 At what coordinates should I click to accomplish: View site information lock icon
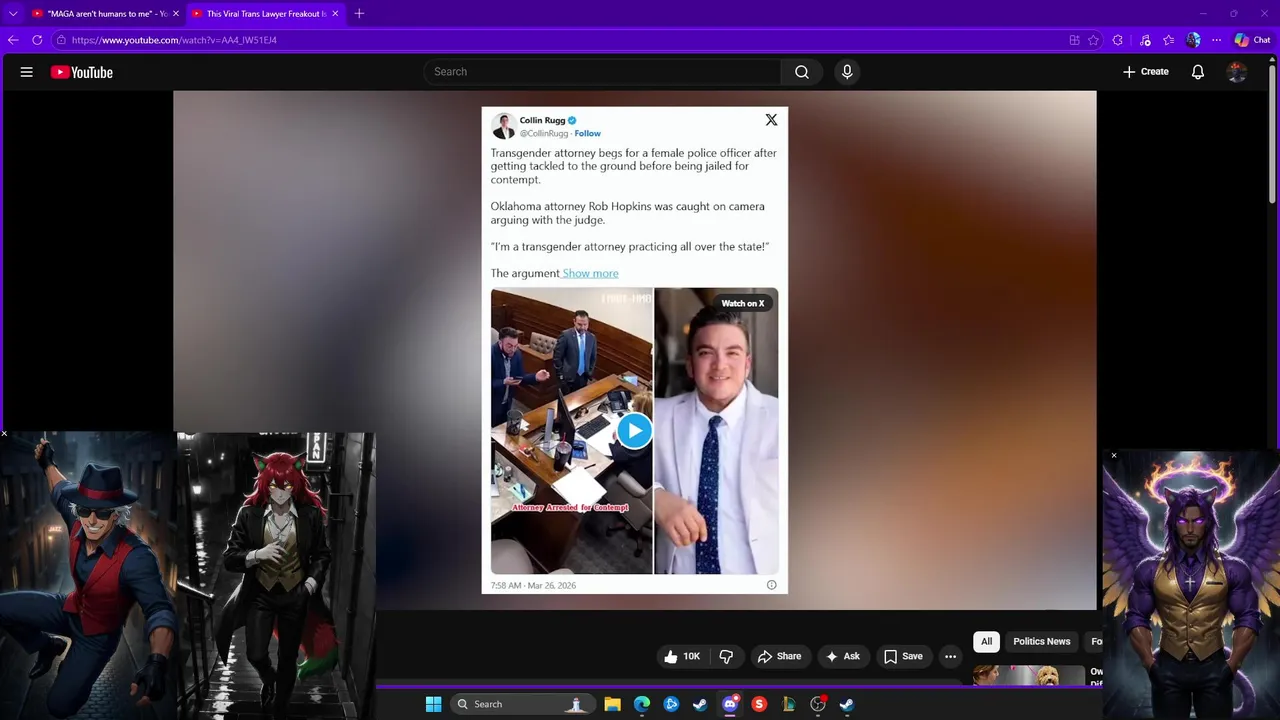coord(61,40)
